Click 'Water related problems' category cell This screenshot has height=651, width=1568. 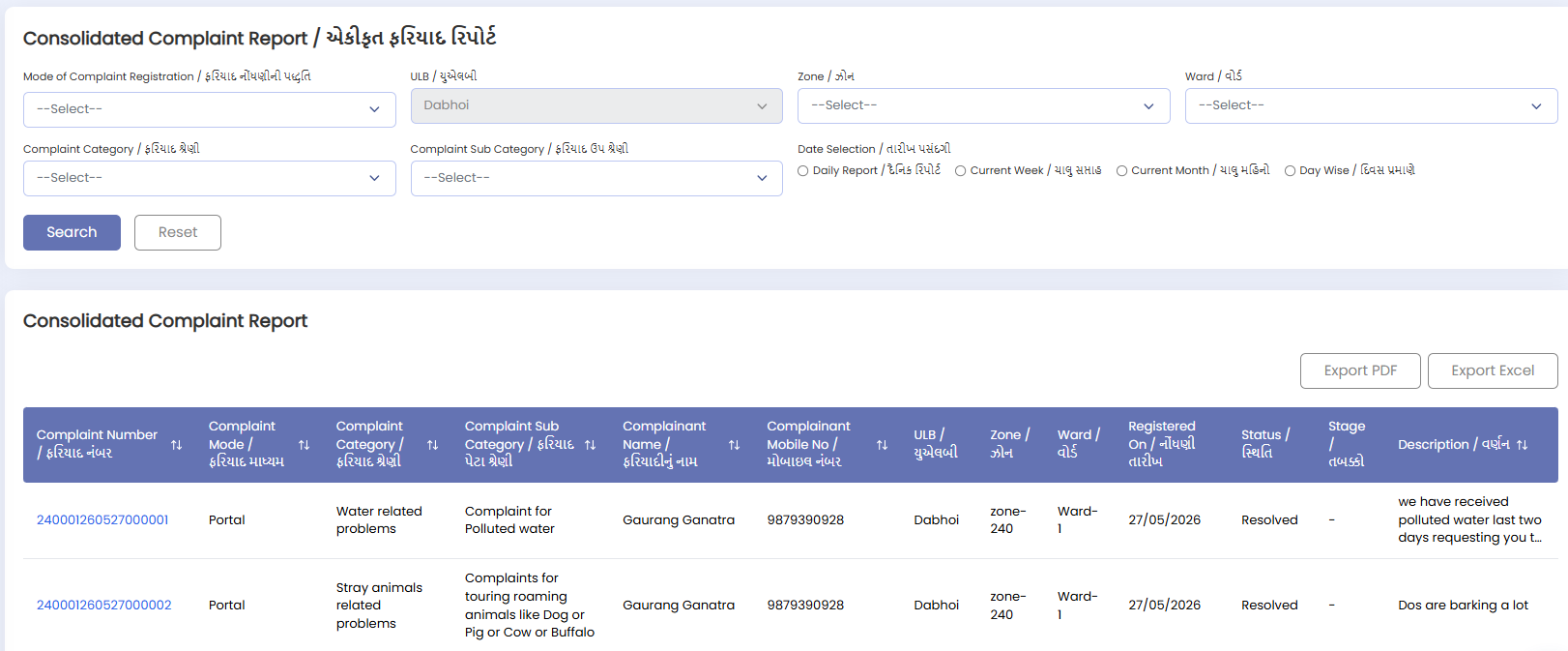coord(379,520)
